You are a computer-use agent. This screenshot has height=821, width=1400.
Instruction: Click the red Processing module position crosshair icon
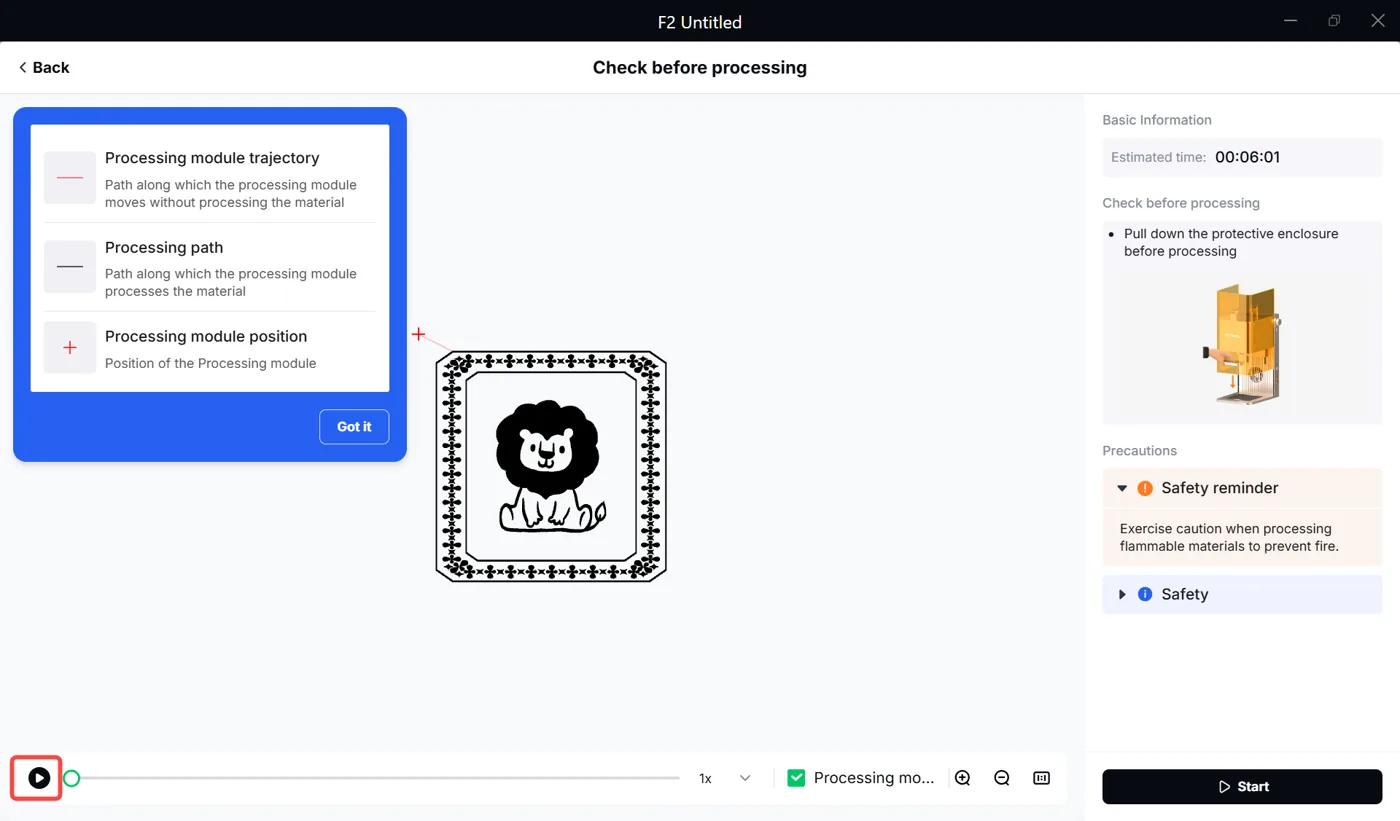click(70, 348)
